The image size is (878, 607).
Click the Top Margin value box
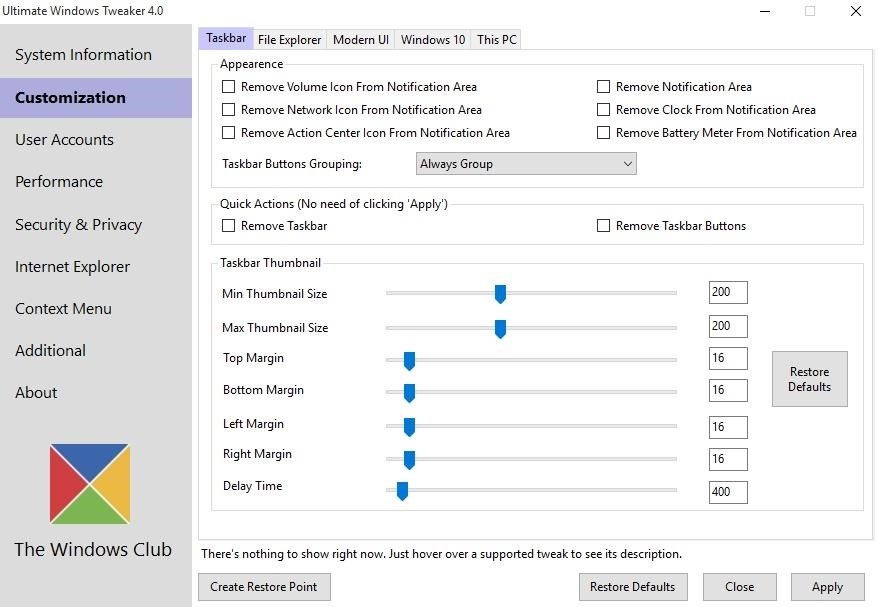(x=728, y=358)
